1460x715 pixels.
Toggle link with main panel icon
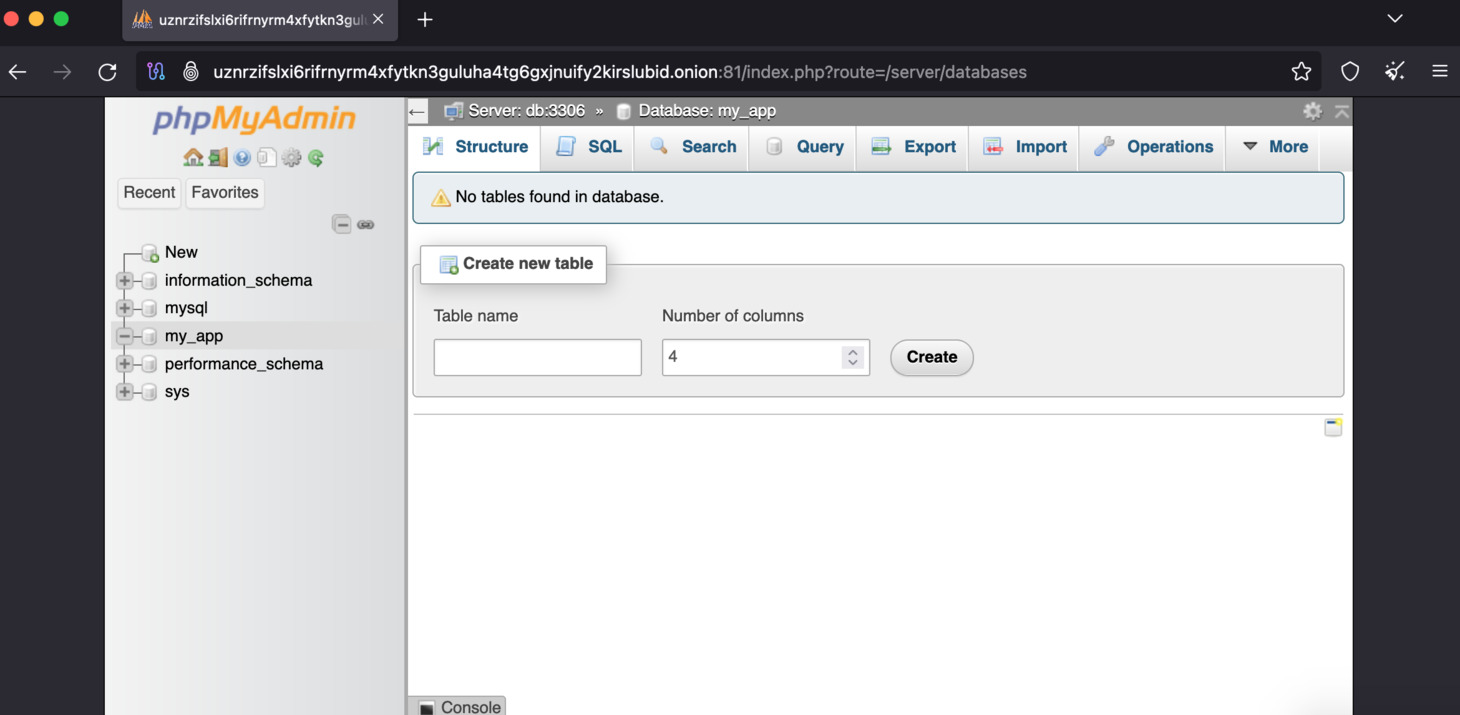(x=366, y=224)
